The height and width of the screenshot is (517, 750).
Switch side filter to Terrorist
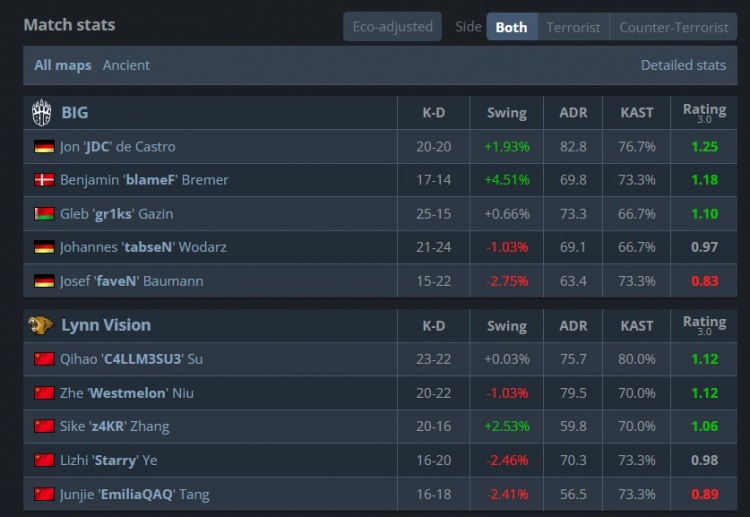(573, 27)
